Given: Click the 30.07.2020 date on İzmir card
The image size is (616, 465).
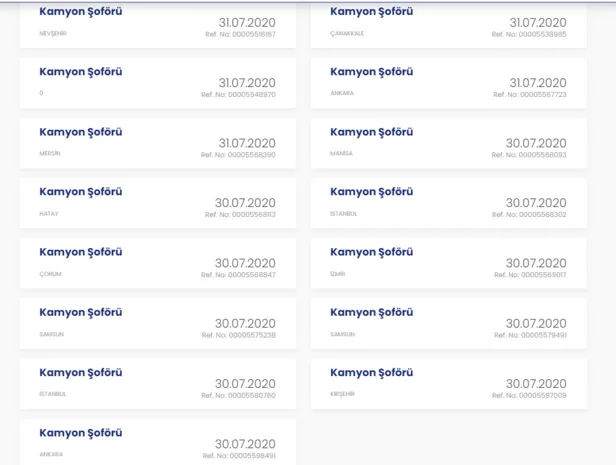Looking at the screenshot, I should tap(536, 263).
